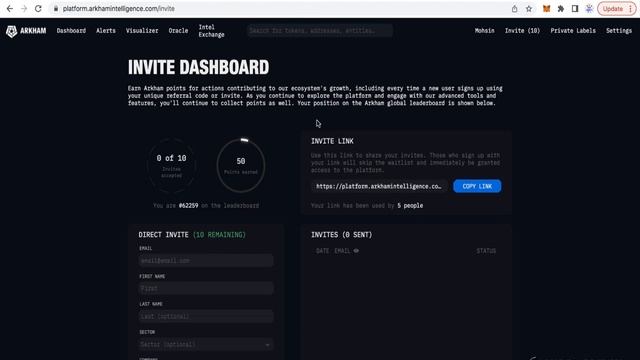This screenshot has height=360, width=640.
Task: Go back with browser back arrow
Action: click(10, 9)
